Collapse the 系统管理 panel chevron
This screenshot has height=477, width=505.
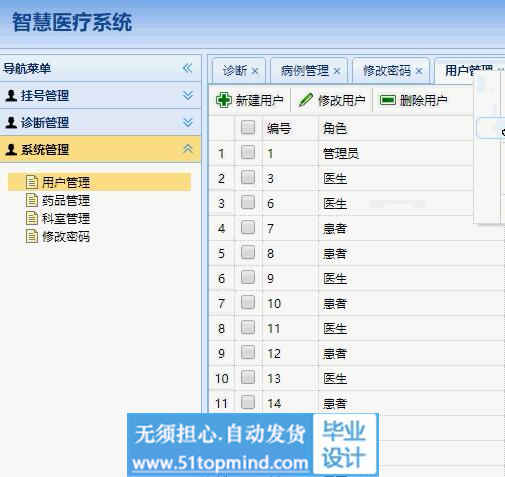(x=188, y=149)
